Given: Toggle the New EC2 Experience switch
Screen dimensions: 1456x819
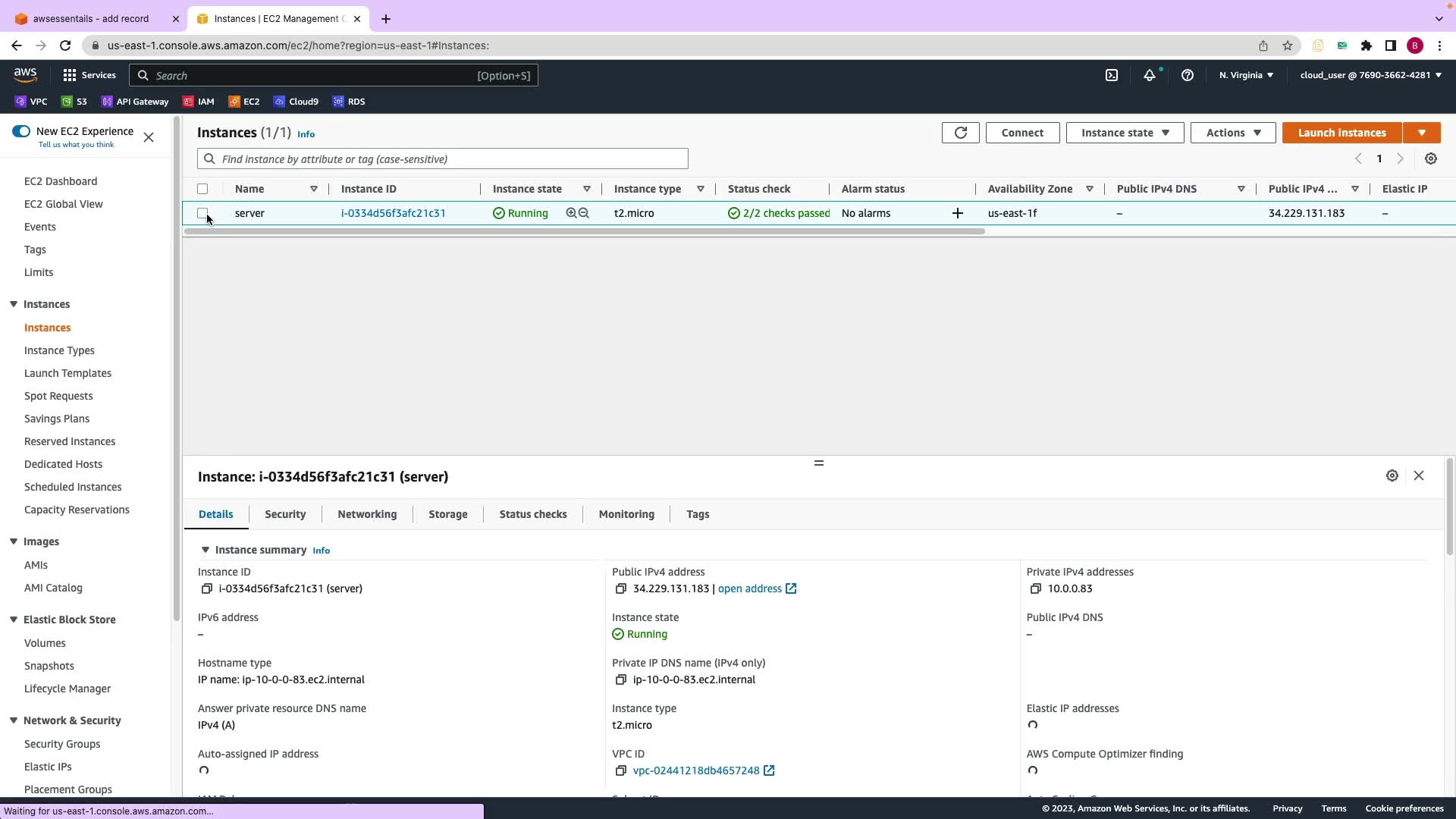Looking at the screenshot, I should pos(21,131).
